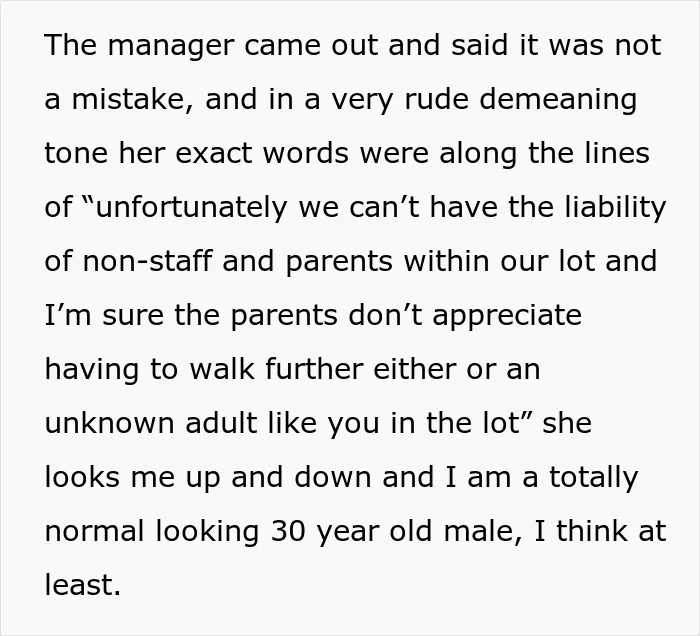Click the word "normal" starting a line
700x636 pixels.
pyautogui.click(x=95, y=531)
